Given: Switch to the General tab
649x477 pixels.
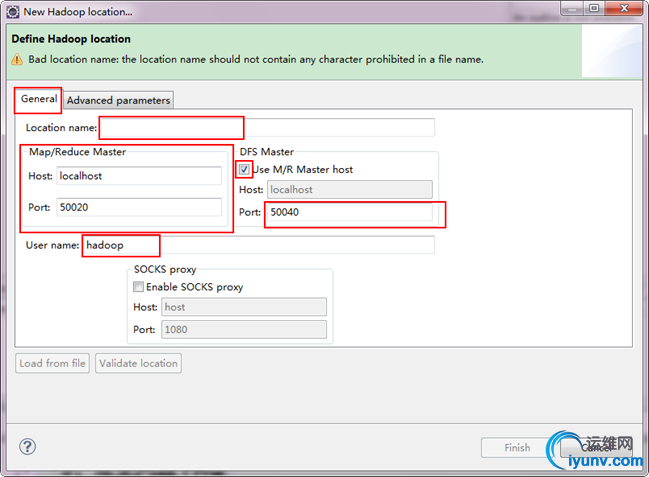Looking at the screenshot, I should point(39,99).
